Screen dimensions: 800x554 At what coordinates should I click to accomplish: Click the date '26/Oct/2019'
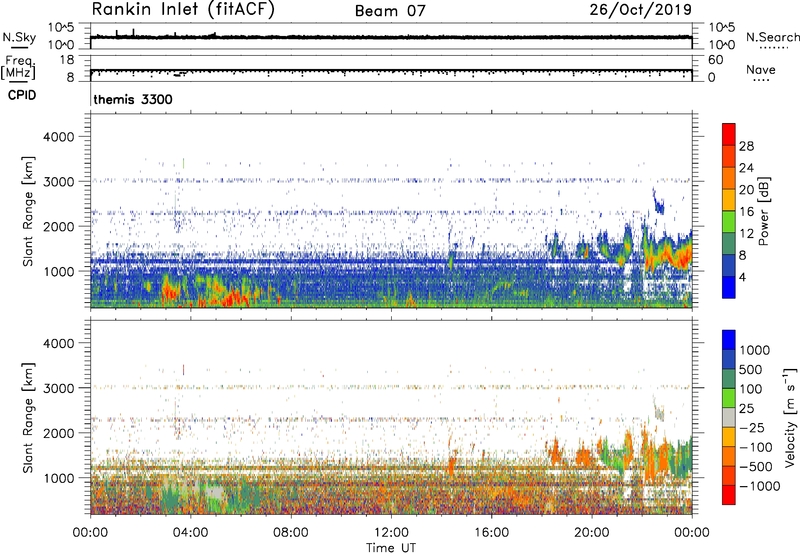[x=641, y=10]
